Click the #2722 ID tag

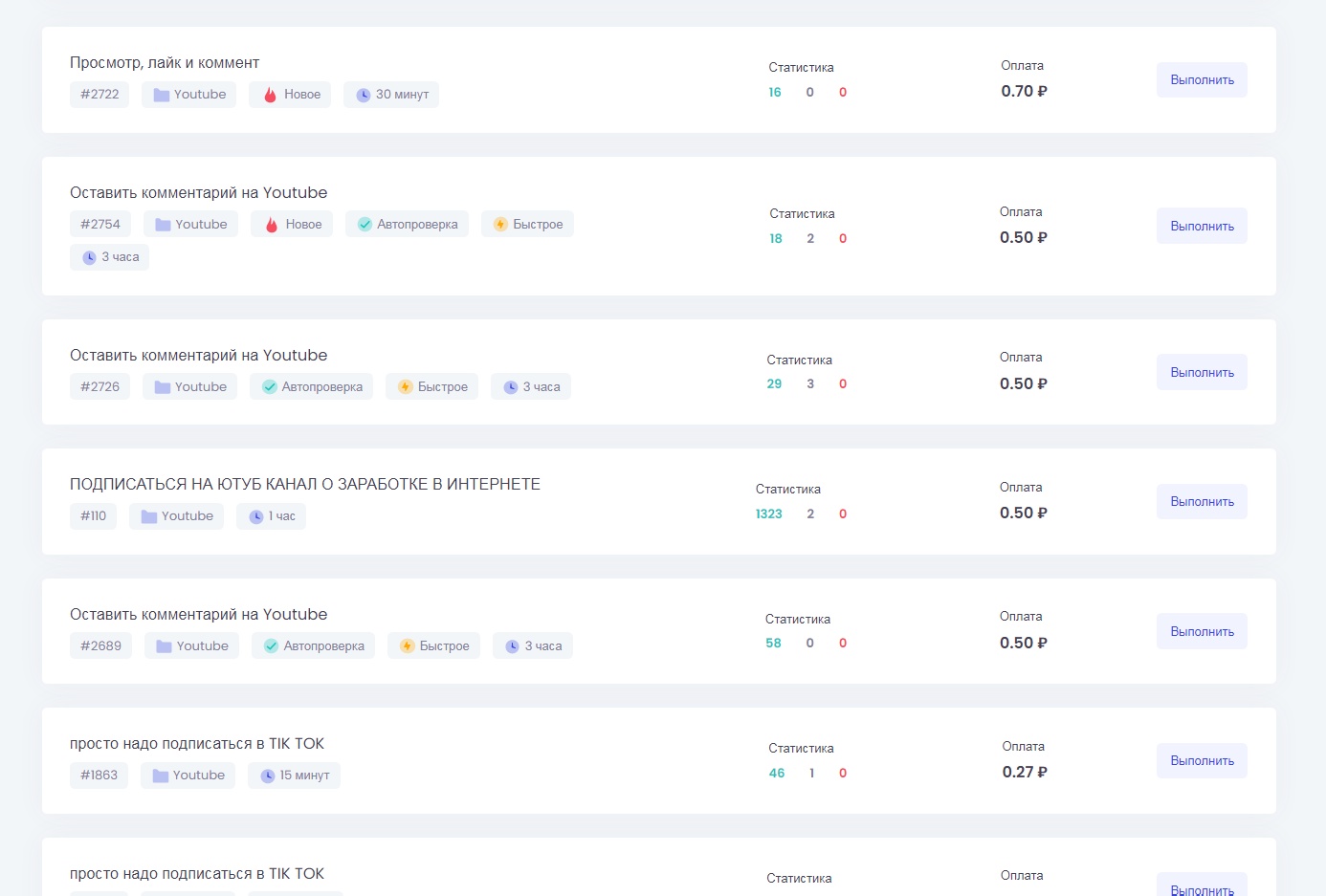[99, 95]
